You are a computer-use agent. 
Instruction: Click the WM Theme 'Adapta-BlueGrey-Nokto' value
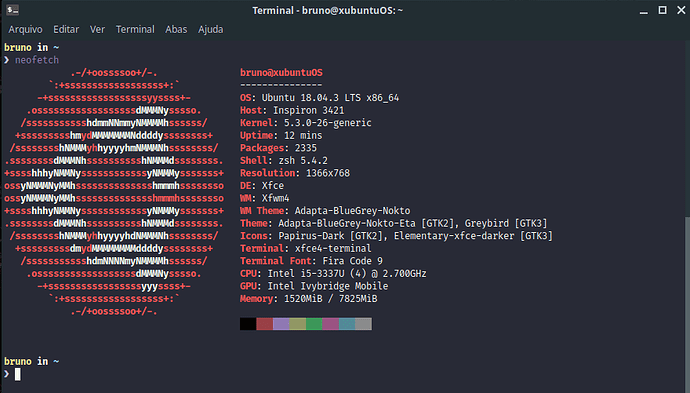(x=352, y=211)
